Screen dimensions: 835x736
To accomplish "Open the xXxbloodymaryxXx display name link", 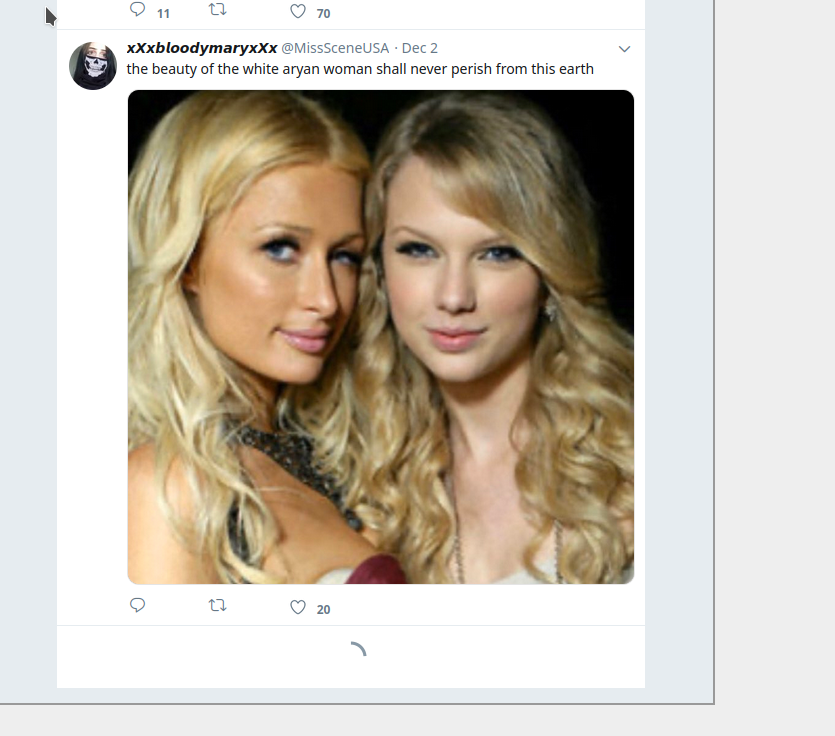I will 202,48.
